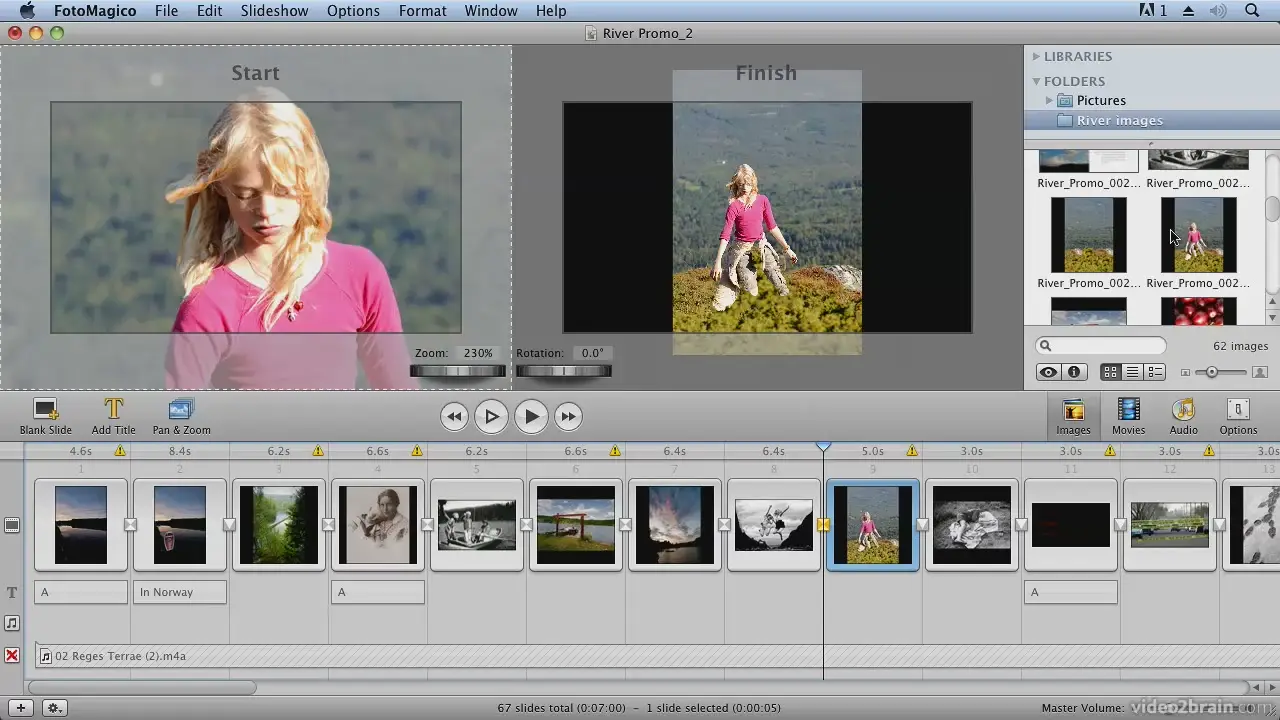The height and width of the screenshot is (720, 1280).
Task: Click the image search field
Action: (1100, 345)
